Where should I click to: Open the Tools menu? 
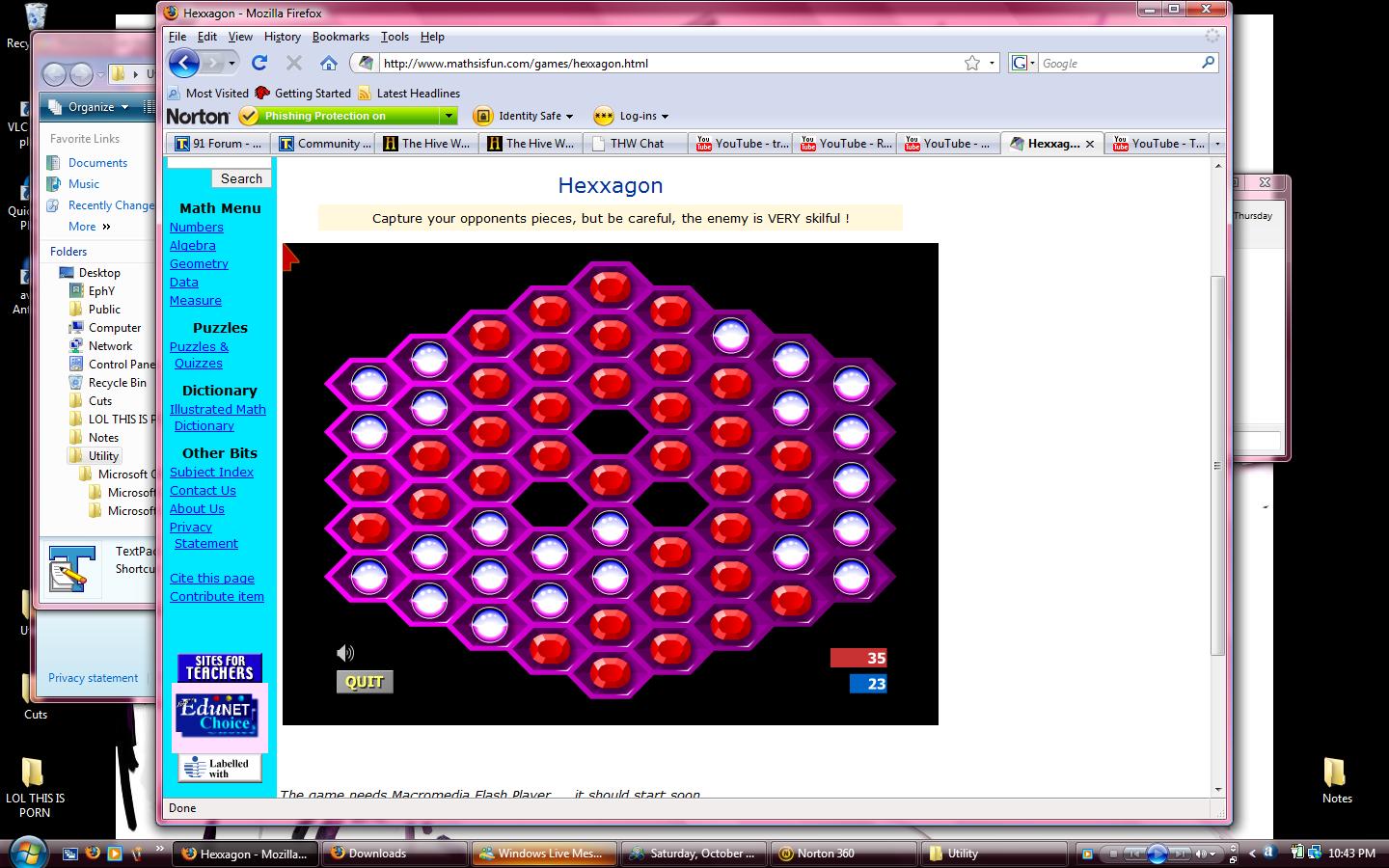coord(395,37)
